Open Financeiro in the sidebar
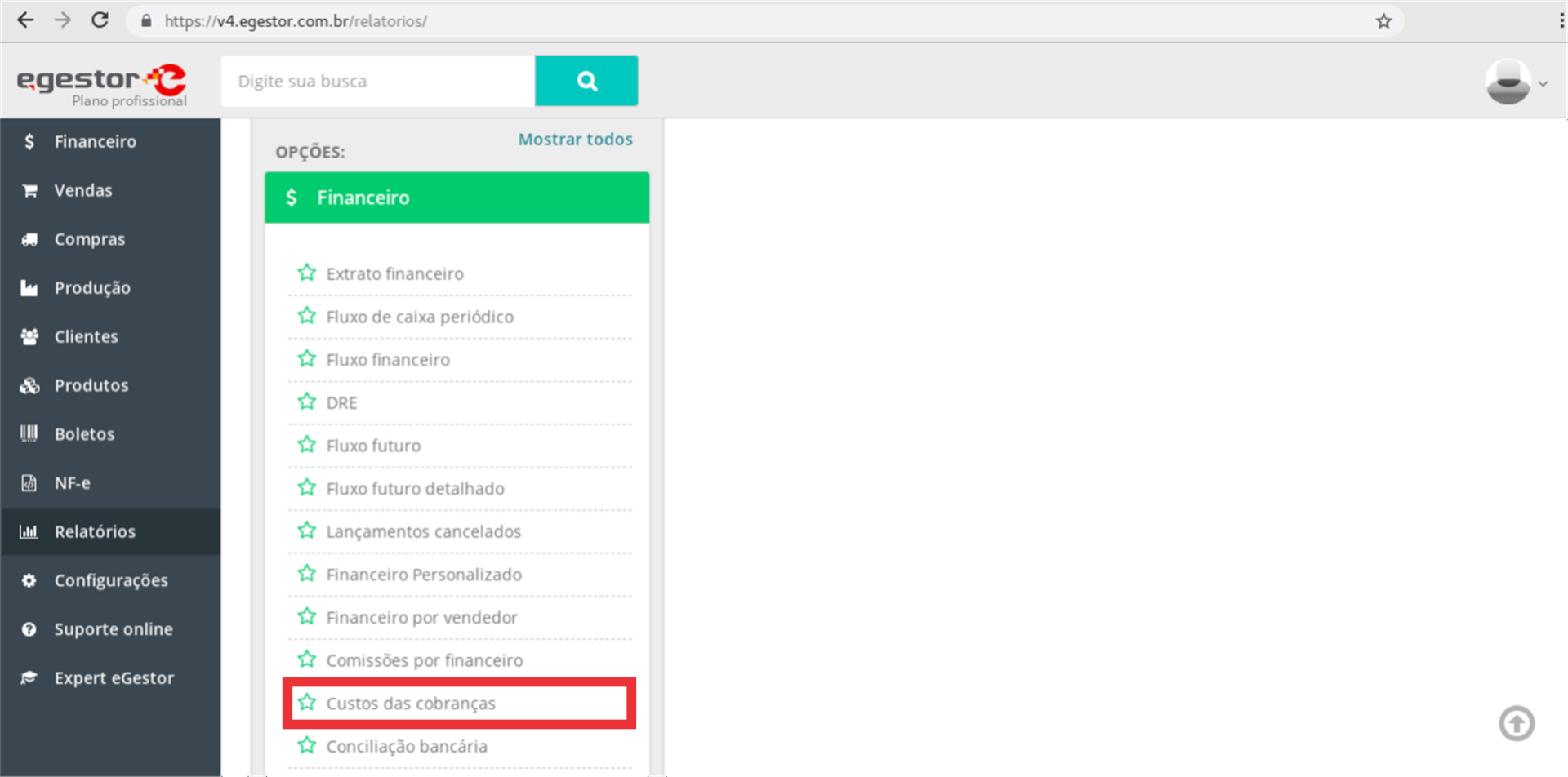 [110, 141]
